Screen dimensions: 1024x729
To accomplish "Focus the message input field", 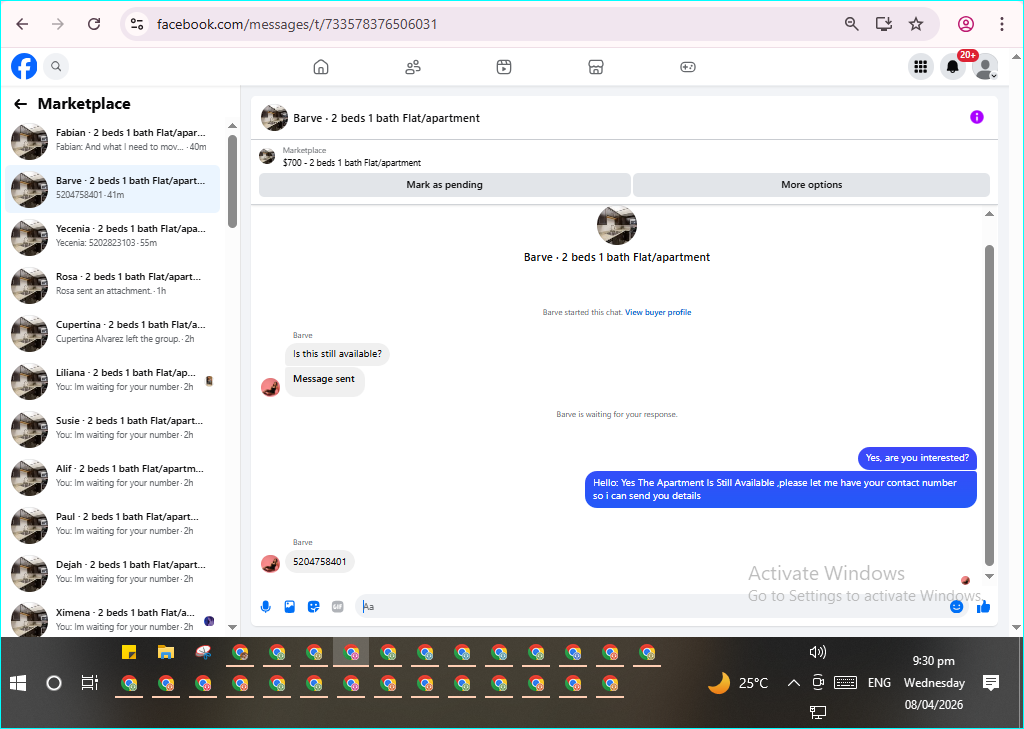I will (x=653, y=607).
